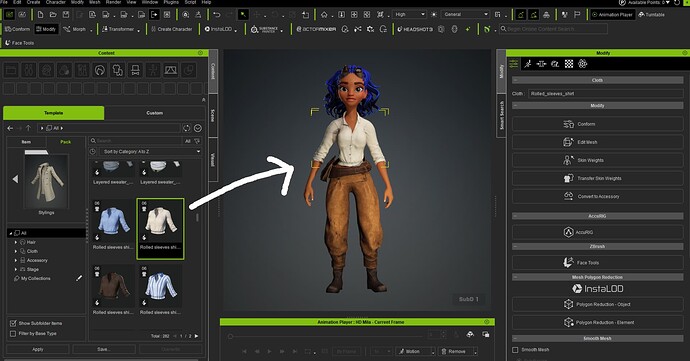The height and width of the screenshot is (361, 690).
Task: Open the Plugins menu
Action: 171,2
